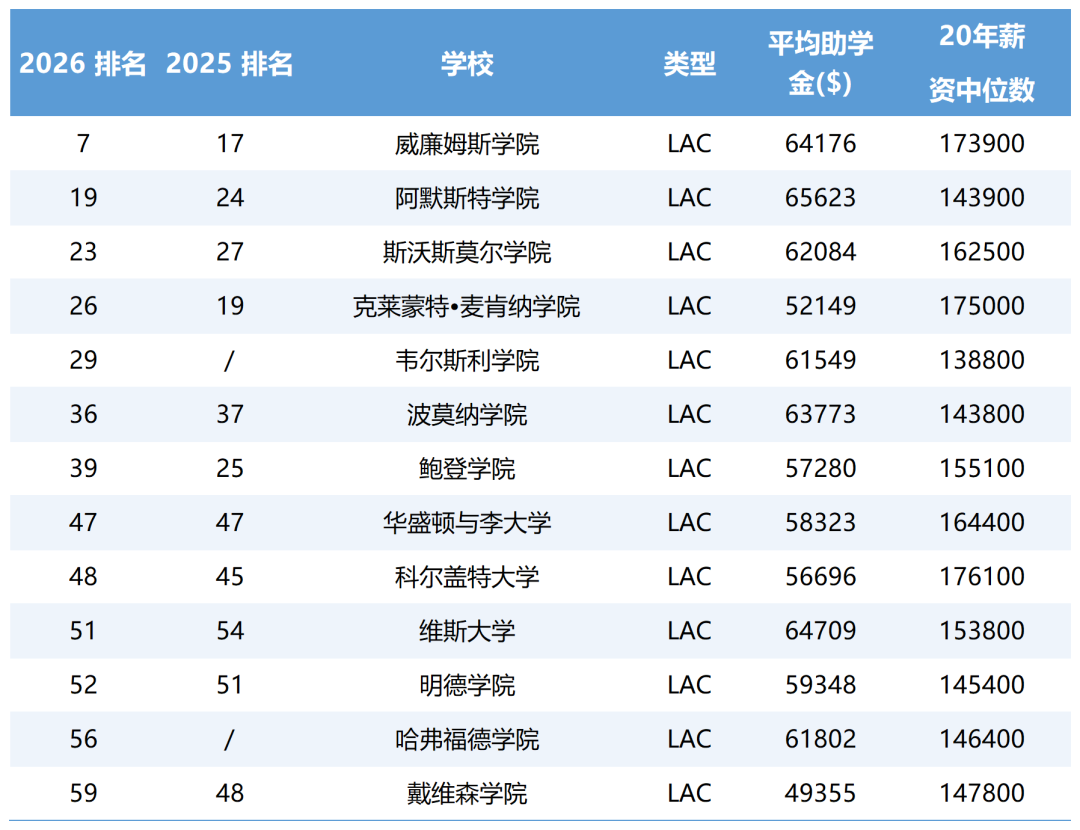The image size is (1080, 830).
Task: Select the 2026 rank '36' for 波莫纳学院
Action: 83,415
